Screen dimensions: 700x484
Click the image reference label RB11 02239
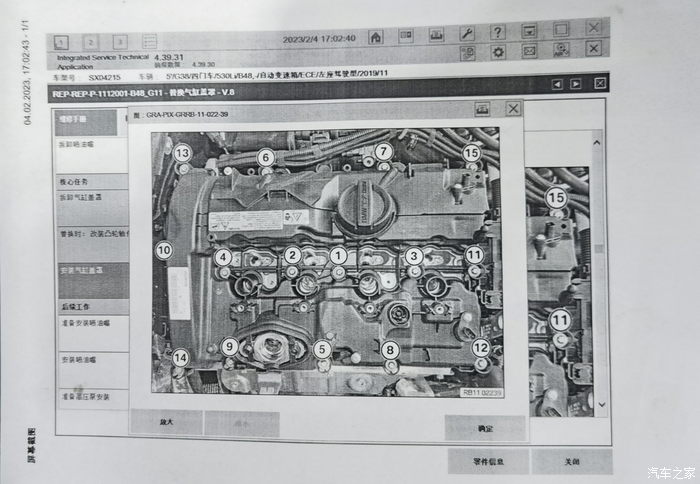click(482, 392)
